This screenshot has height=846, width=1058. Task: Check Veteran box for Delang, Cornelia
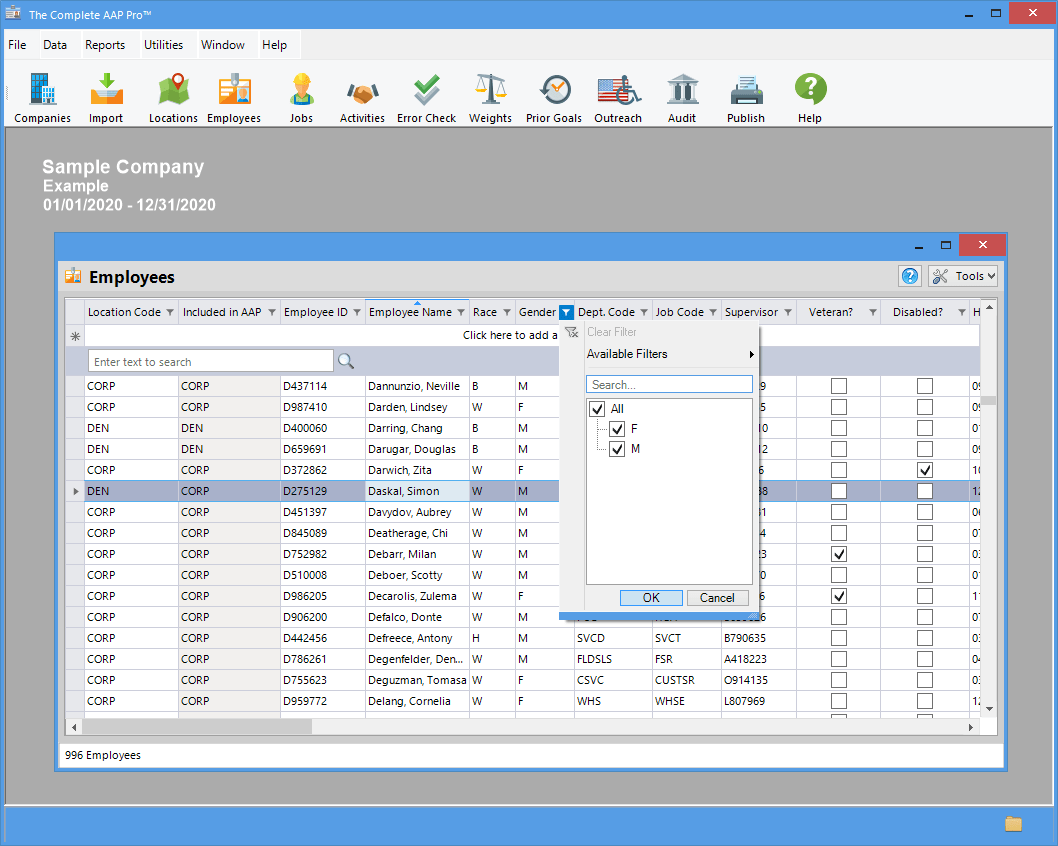click(839, 701)
